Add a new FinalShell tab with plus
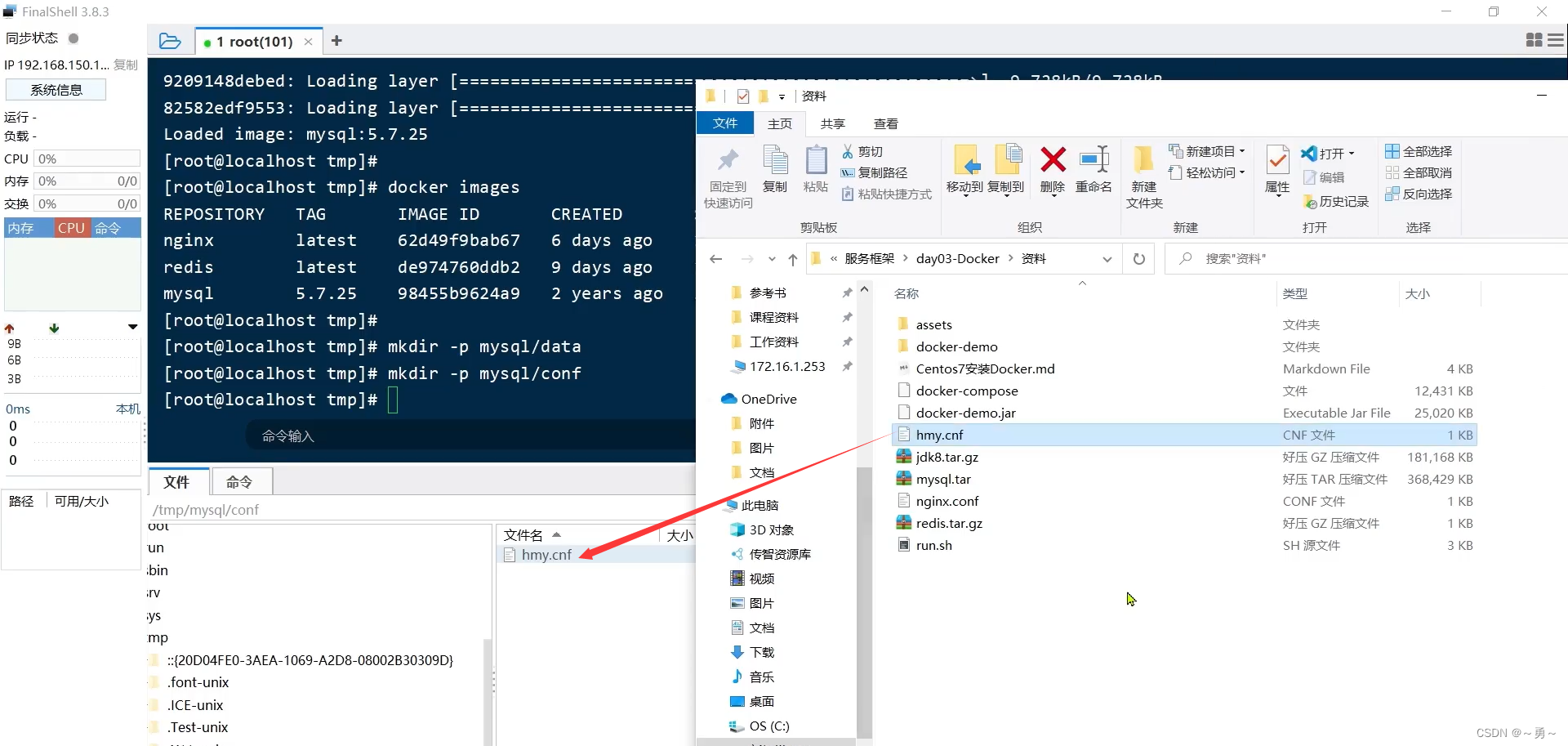 coord(336,41)
